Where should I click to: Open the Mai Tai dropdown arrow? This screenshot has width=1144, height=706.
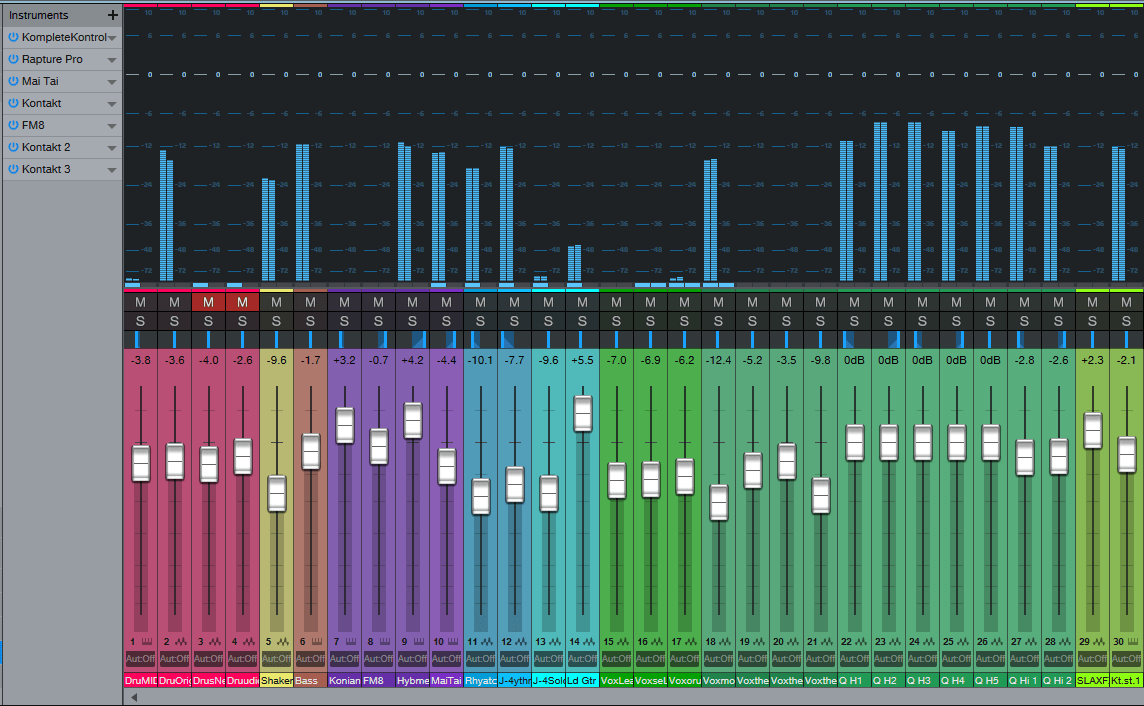[112, 82]
